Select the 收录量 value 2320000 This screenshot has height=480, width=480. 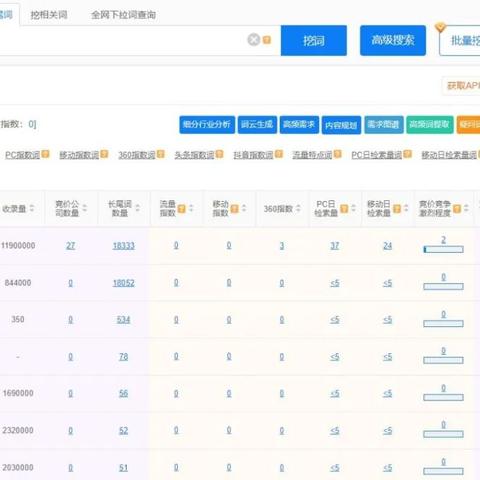(x=18, y=430)
